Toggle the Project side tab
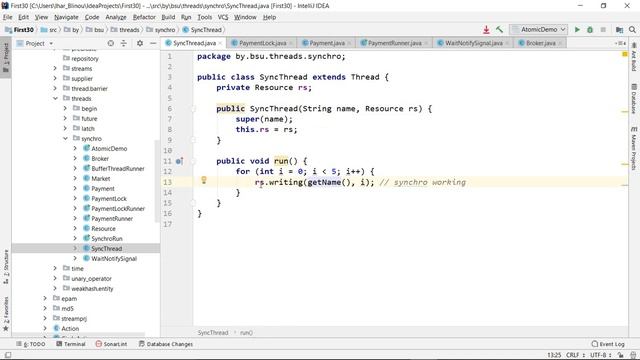Image resolution: width=640 pixels, height=360 pixels. [6, 58]
